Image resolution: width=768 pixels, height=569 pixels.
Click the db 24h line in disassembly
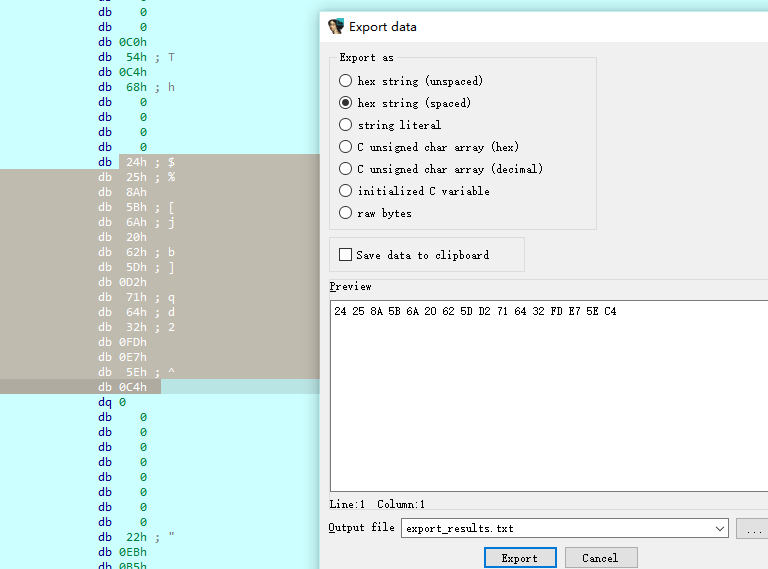[136, 162]
